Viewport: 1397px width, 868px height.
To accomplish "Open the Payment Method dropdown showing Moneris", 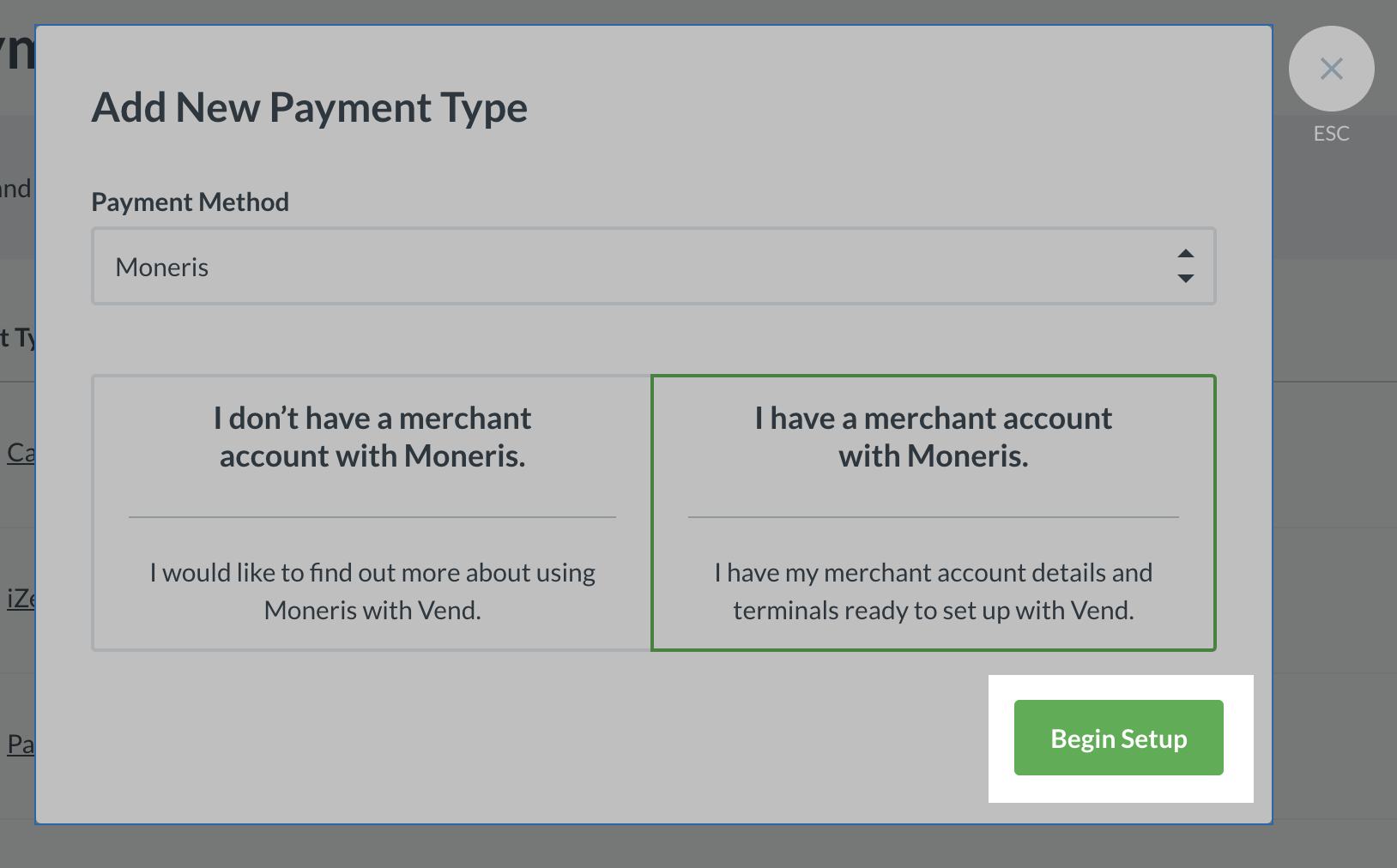I will click(x=654, y=266).
